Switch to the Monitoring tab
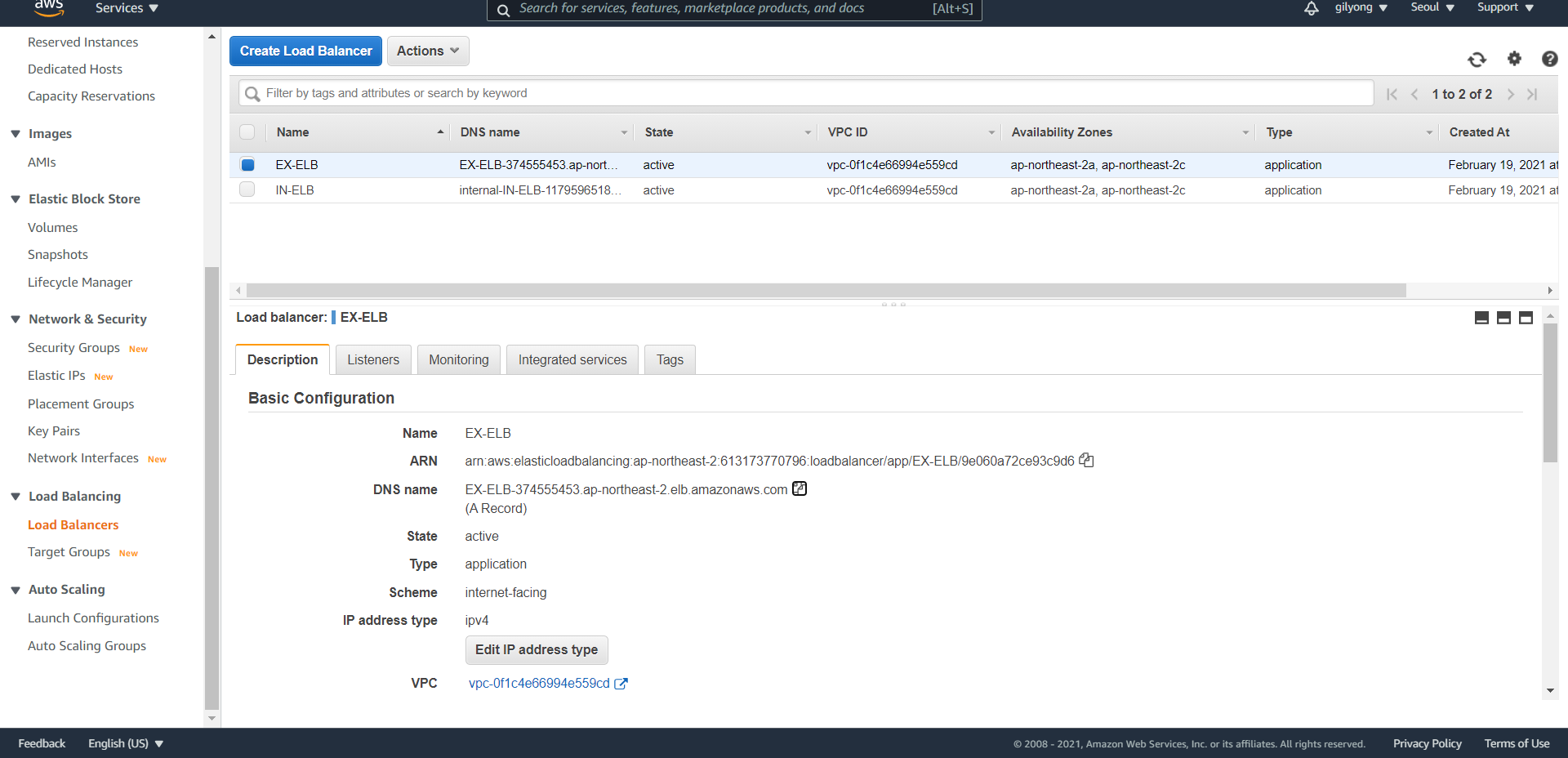Image resolution: width=1568 pixels, height=758 pixels. pyautogui.click(x=459, y=359)
